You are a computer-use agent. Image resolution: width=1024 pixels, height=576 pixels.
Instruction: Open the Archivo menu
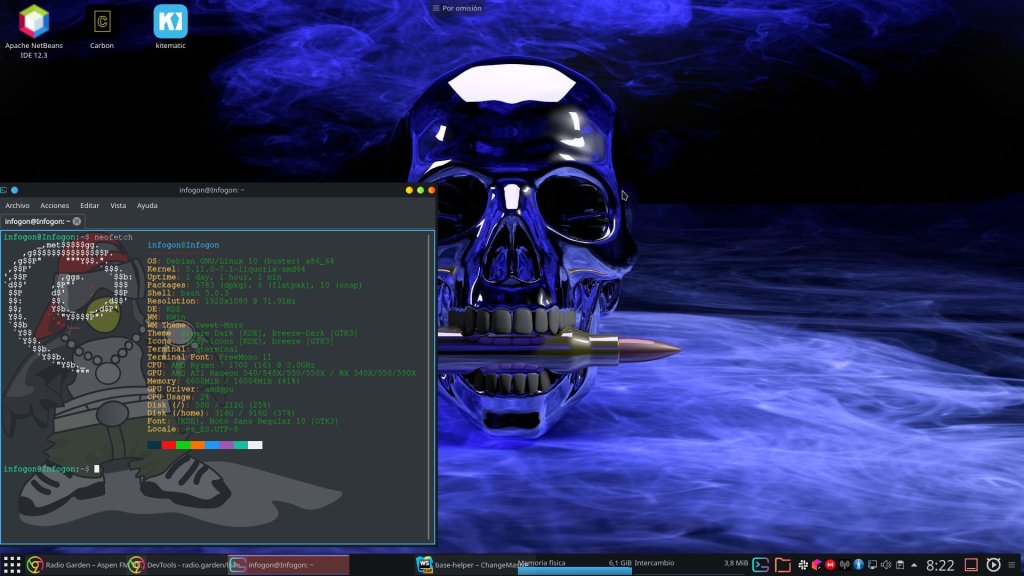pos(17,205)
